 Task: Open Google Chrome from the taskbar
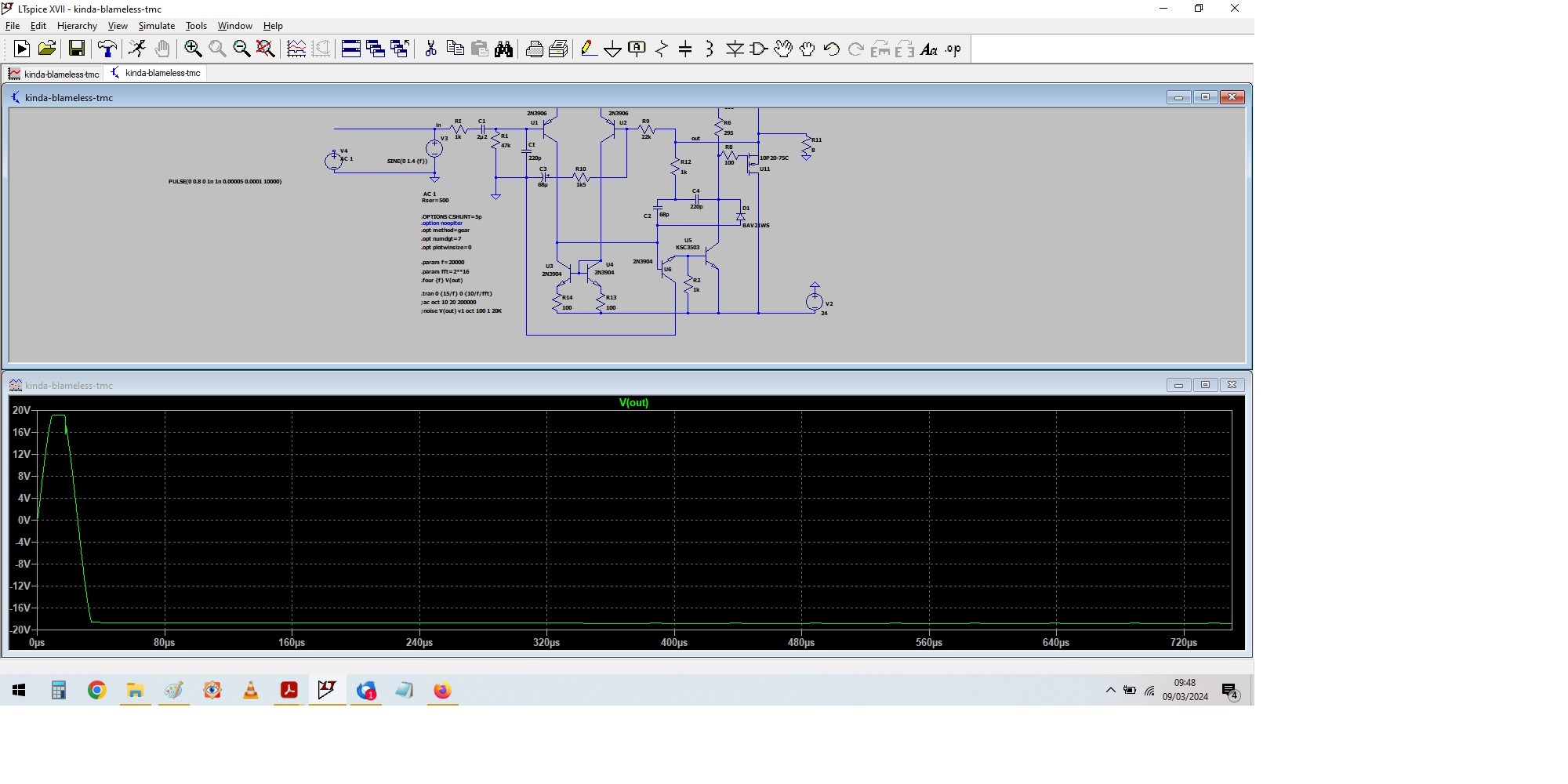click(x=96, y=690)
